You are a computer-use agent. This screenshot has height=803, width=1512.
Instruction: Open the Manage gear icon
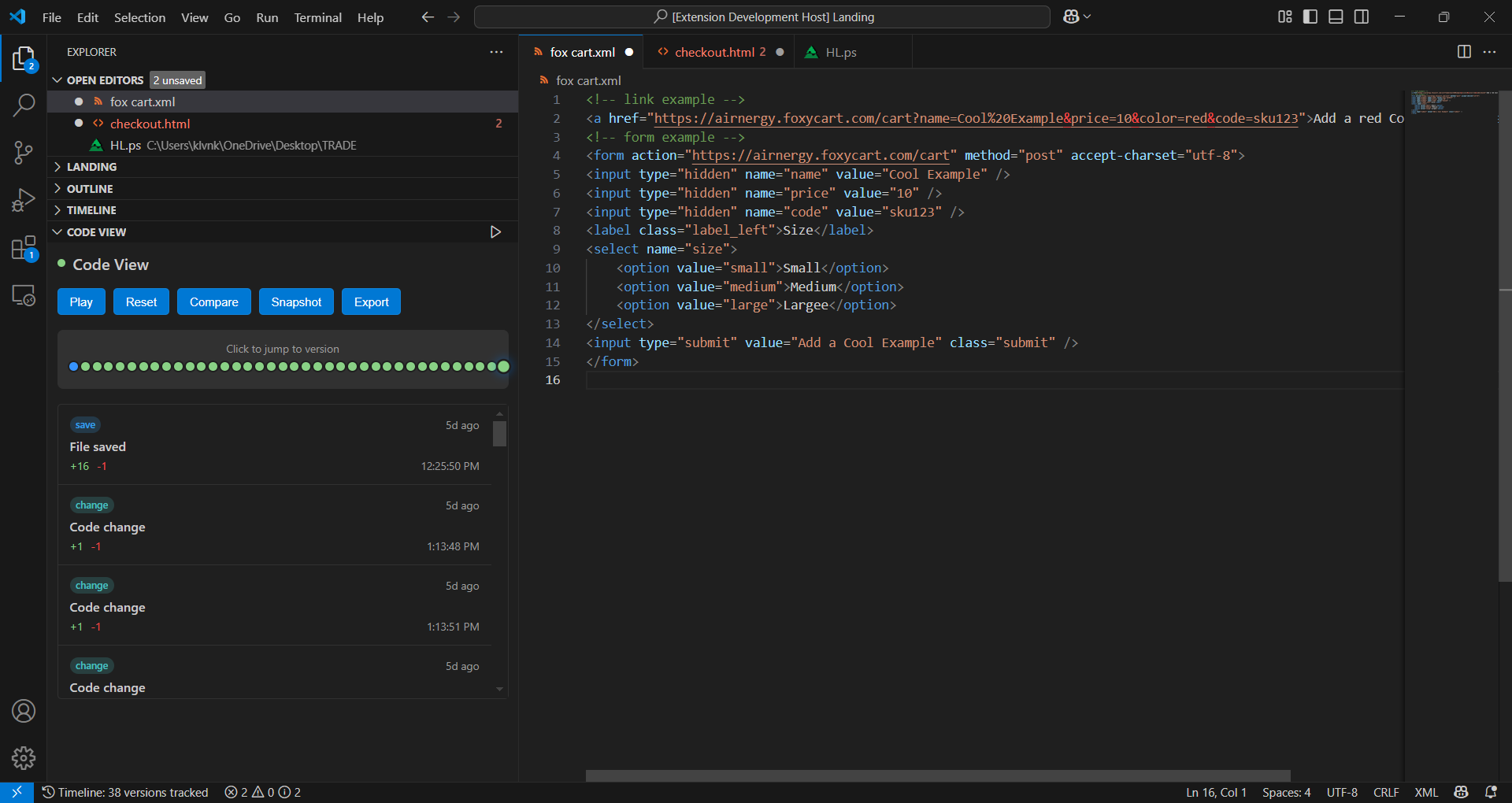click(24, 758)
